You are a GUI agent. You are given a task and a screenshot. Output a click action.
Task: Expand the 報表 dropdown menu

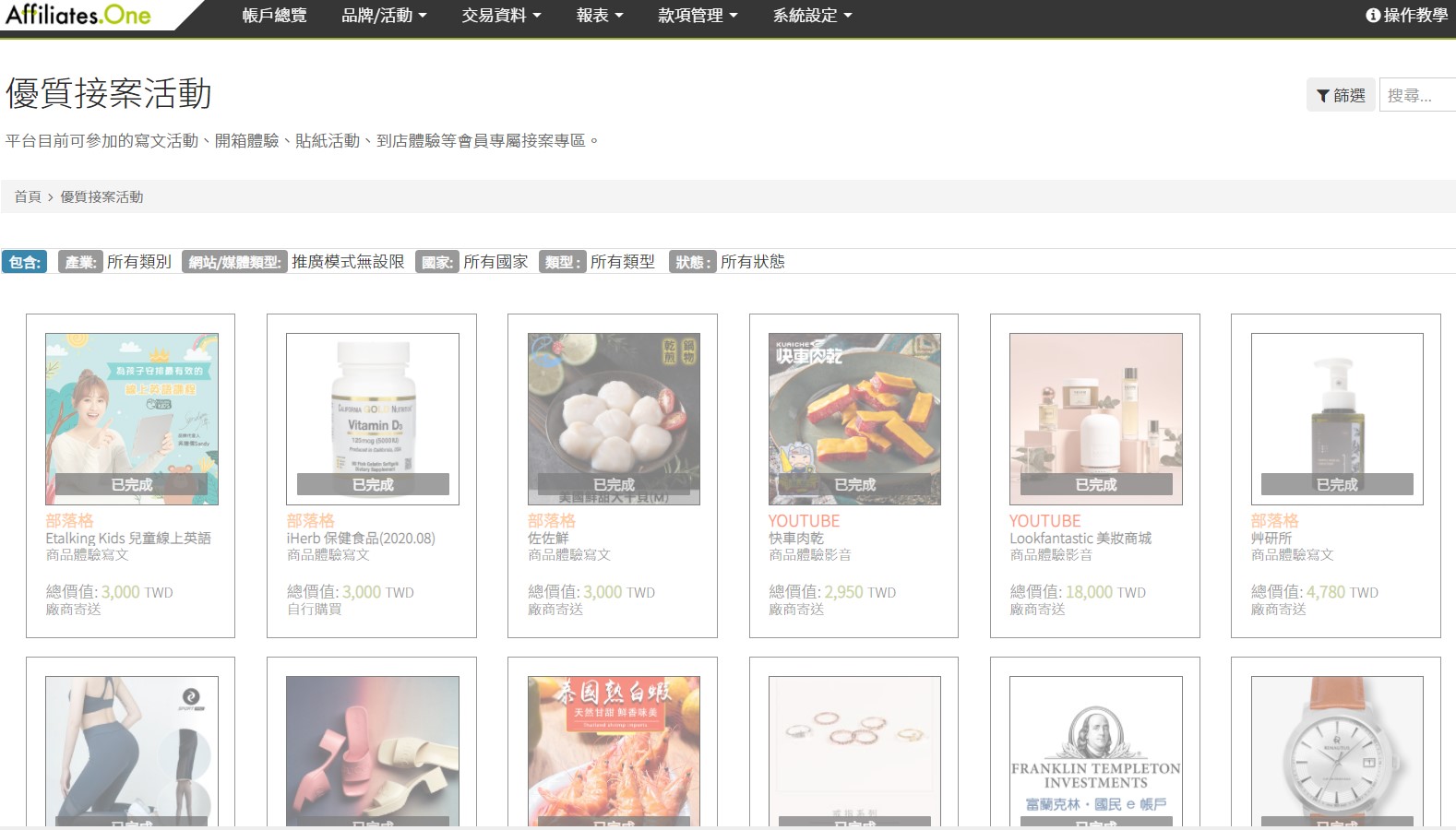coord(600,16)
